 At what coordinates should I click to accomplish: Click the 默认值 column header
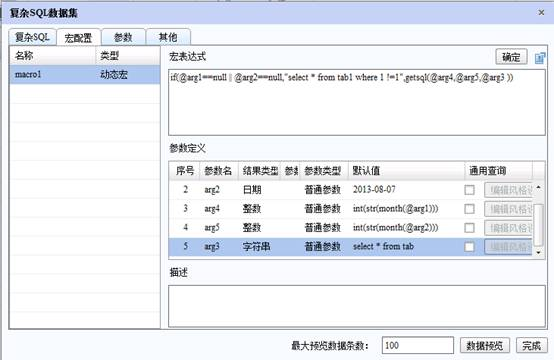pos(406,171)
